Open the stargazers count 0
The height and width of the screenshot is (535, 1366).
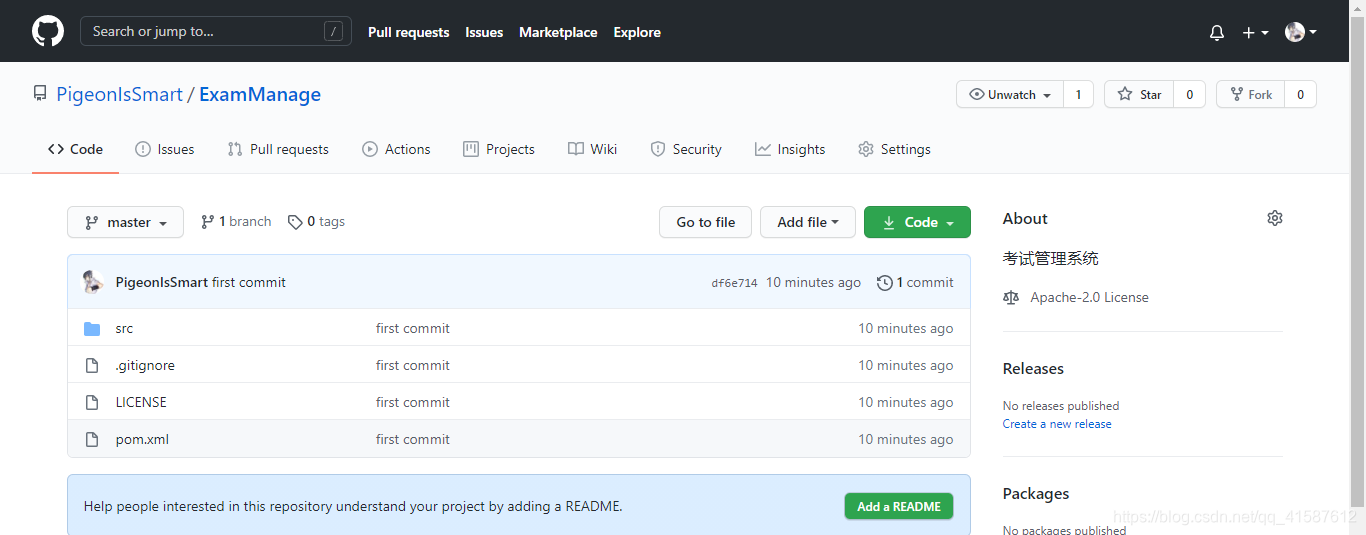tap(1189, 95)
